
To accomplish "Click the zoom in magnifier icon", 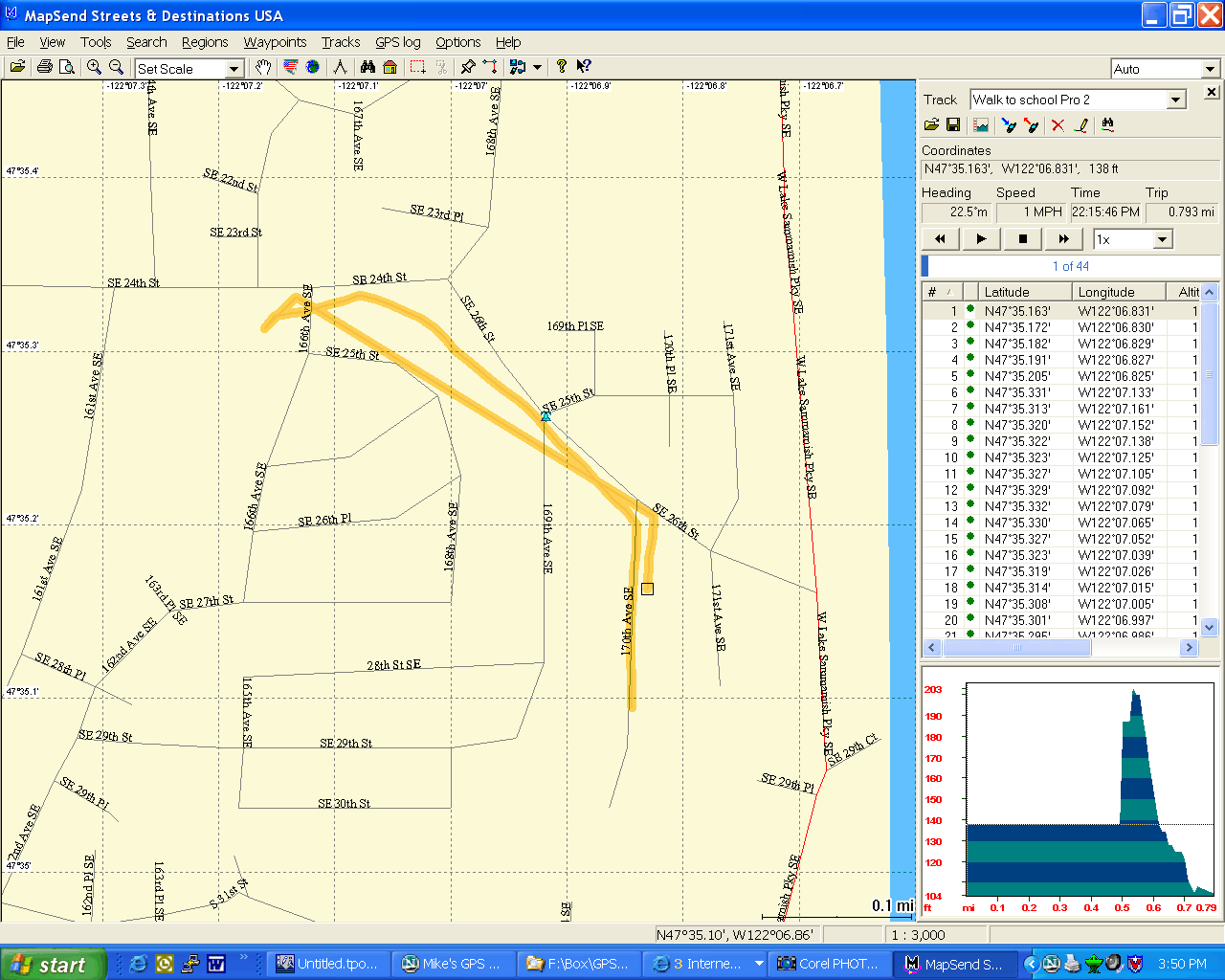I will coord(94,67).
